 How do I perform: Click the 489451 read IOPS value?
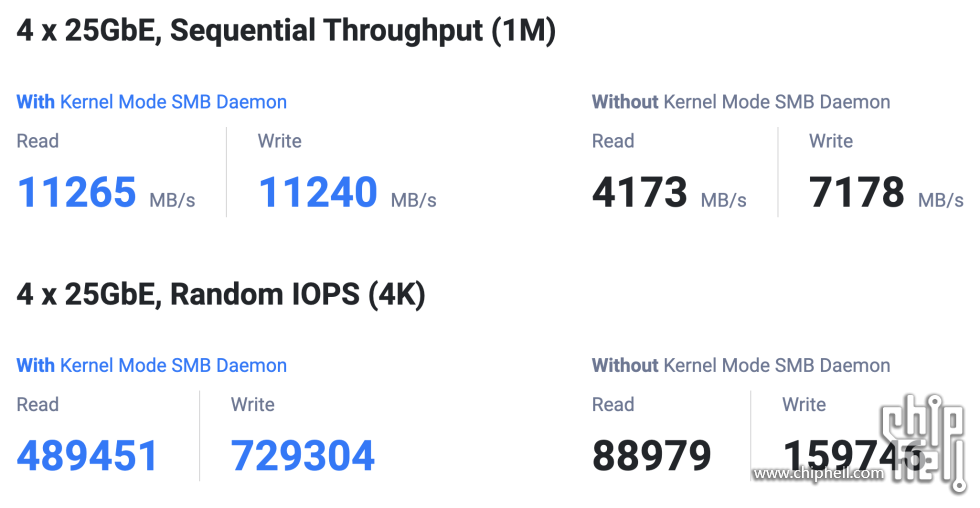pyautogui.click(x=88, y=456)
